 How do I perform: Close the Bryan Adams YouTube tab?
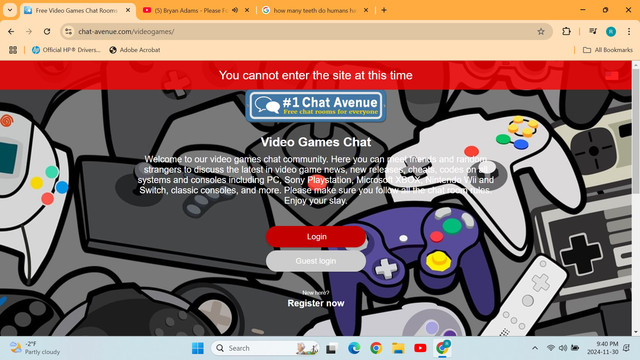(247, 10)
